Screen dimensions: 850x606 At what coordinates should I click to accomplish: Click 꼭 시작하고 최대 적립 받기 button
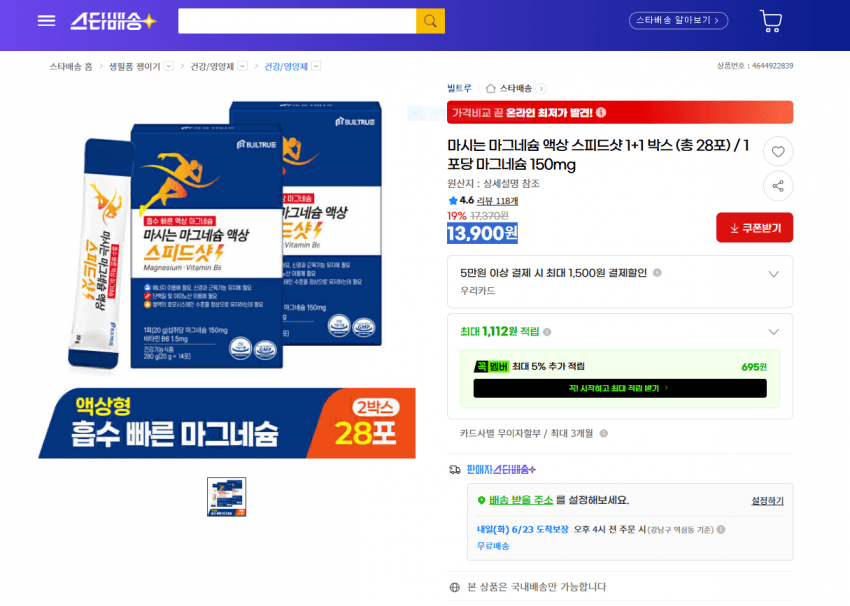pos(620,388)
